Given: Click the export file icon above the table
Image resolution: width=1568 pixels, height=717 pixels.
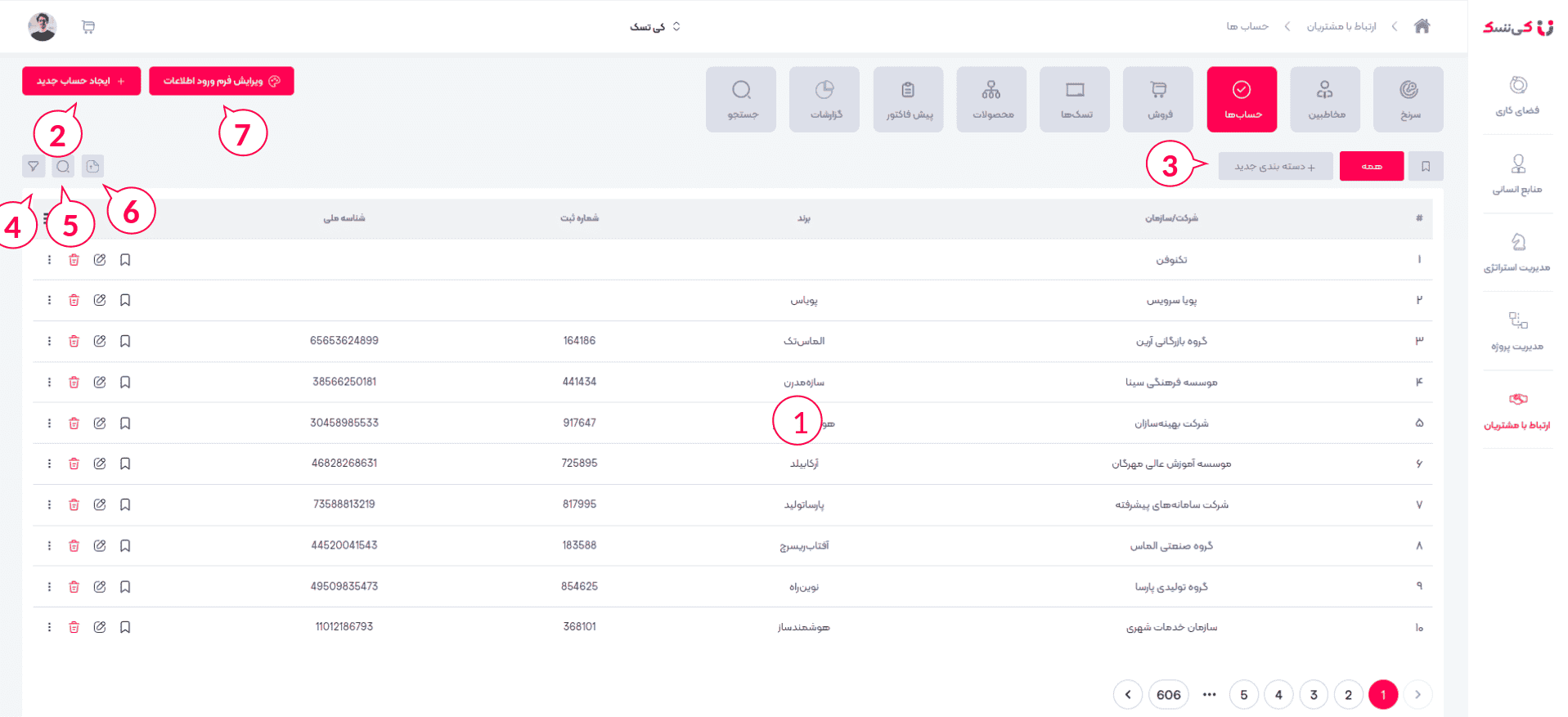Looking at the screenshot, I should pyautogui.click(x=92, y=167).
